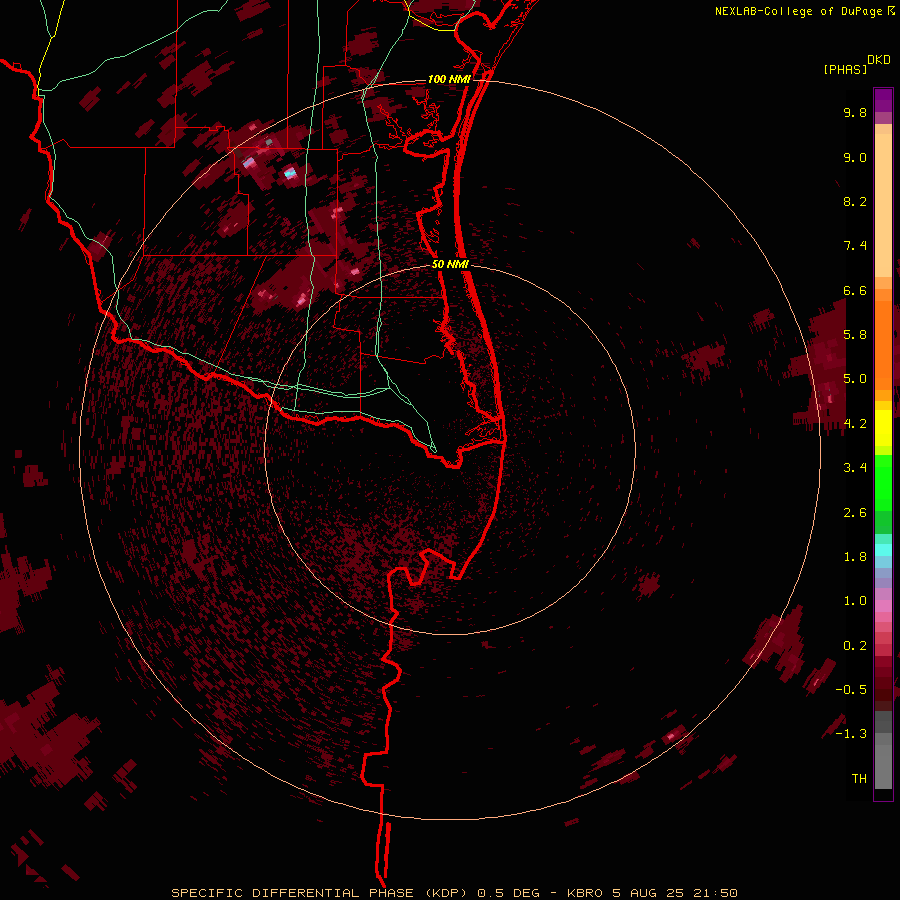
Task: Pick the bright green swatch in the color bar
Action: point(883,483)
